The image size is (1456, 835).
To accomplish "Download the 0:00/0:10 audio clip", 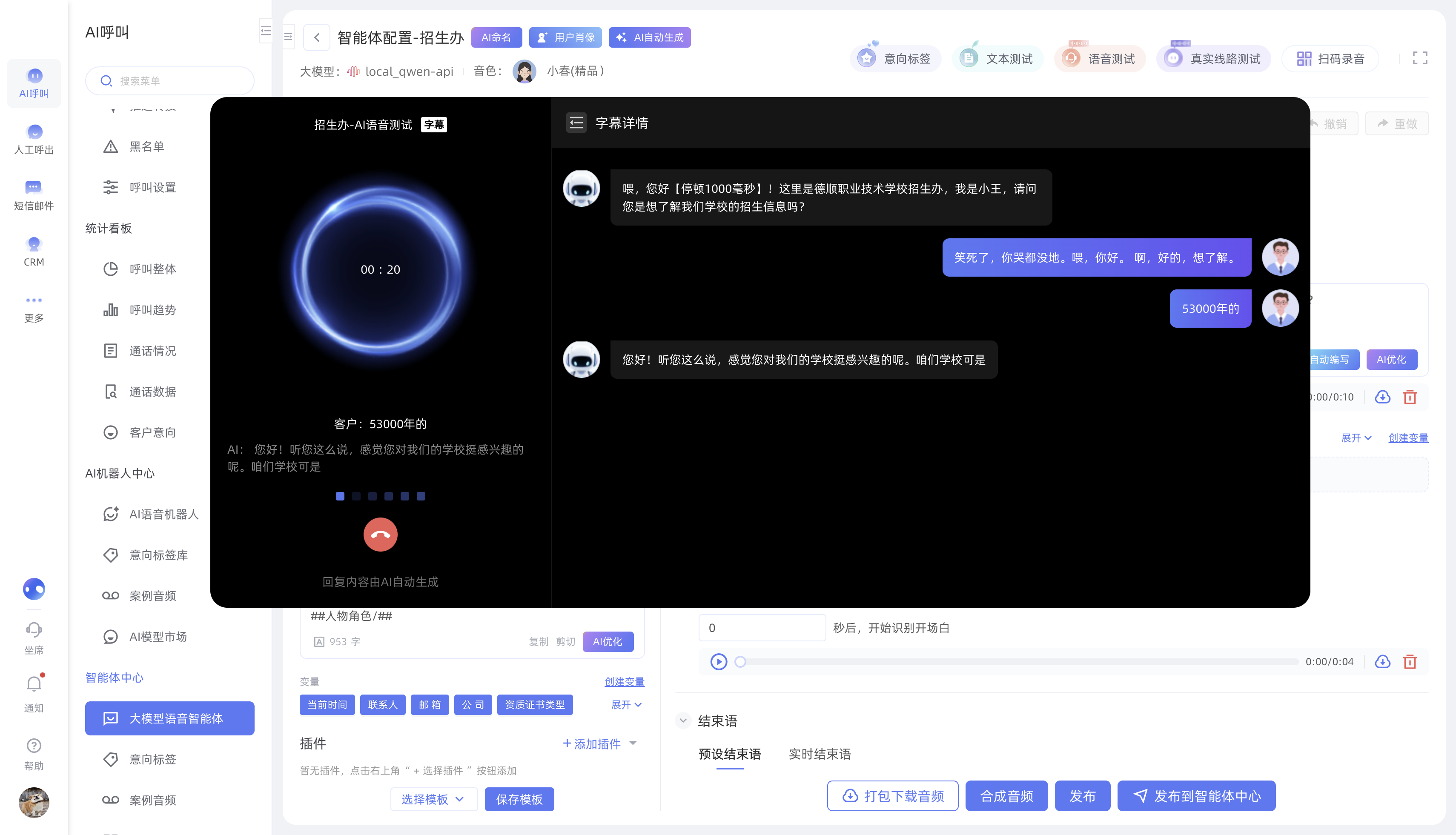I will point(1383,397).
